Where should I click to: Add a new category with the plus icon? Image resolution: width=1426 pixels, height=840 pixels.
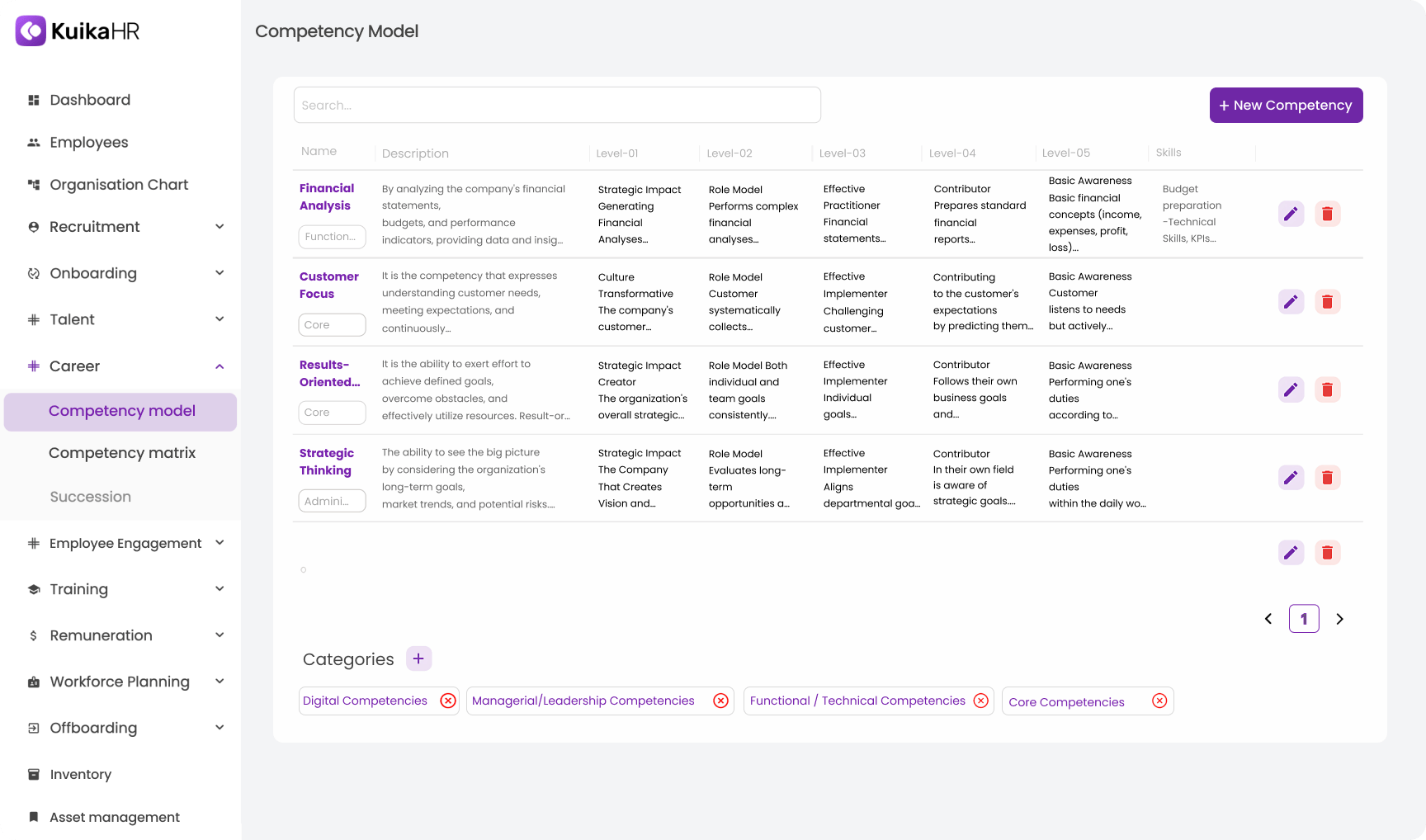418,658
